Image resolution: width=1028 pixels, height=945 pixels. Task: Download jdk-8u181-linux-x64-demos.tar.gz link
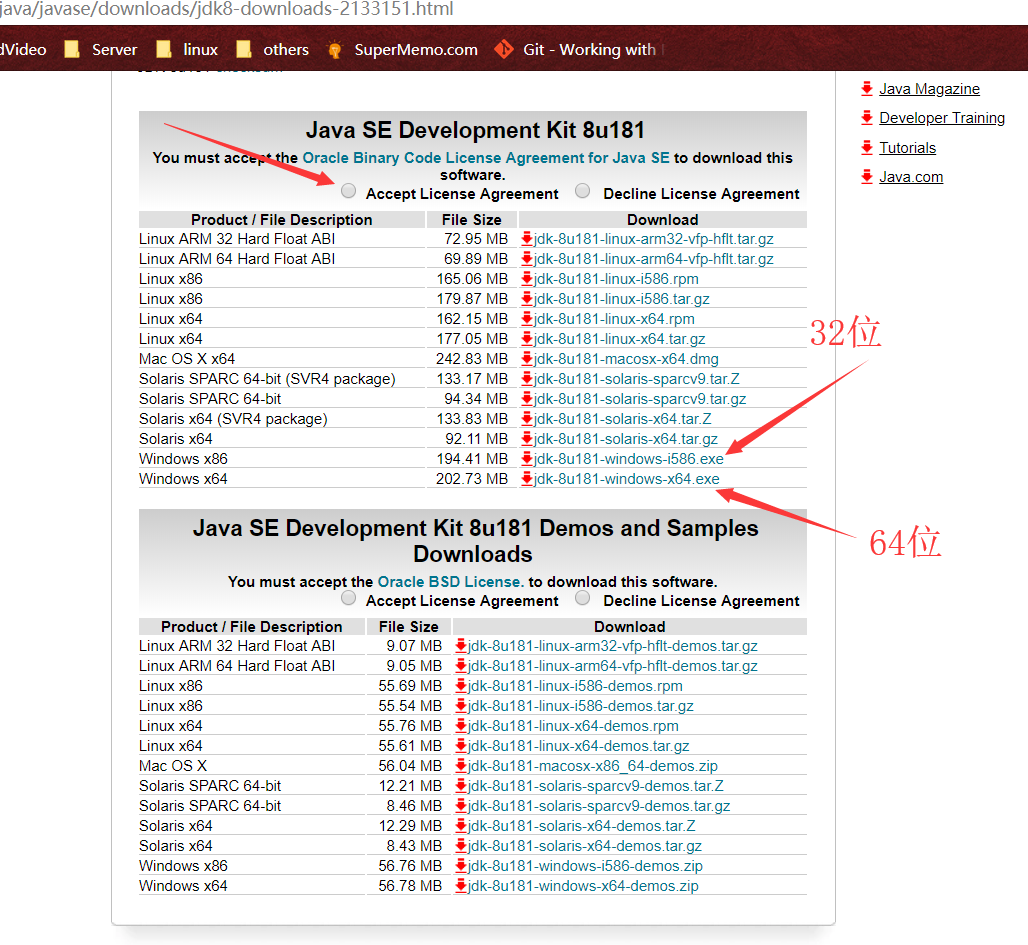pos(578,746)
